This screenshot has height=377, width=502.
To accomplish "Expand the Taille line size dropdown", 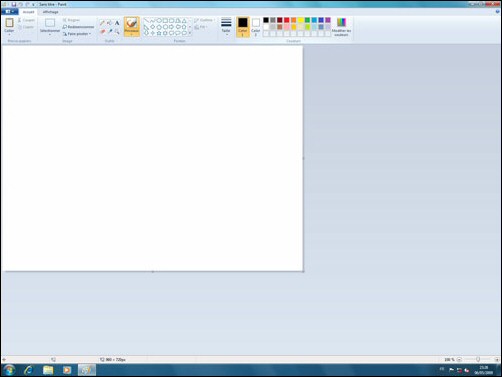I will pos(226,26).
